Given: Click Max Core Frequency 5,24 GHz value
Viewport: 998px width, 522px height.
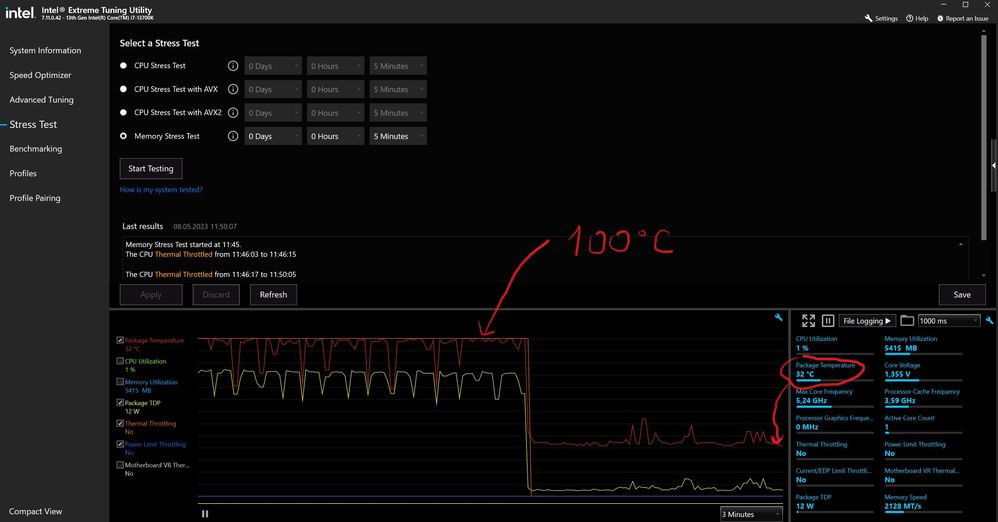Looking at the screenshot, I should [x=812, y=400].
